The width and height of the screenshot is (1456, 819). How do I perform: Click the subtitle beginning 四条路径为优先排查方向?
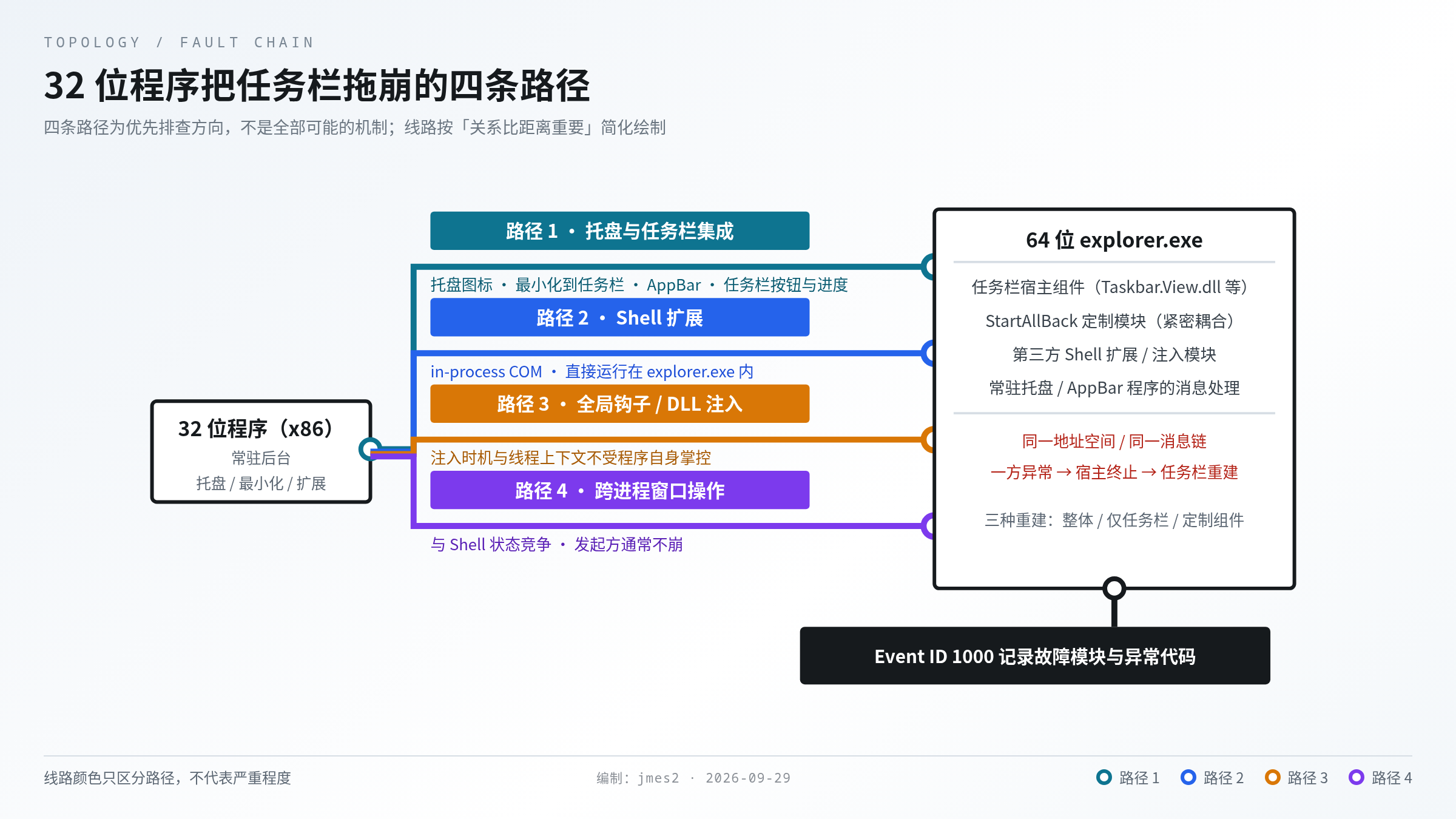point(355,127)
